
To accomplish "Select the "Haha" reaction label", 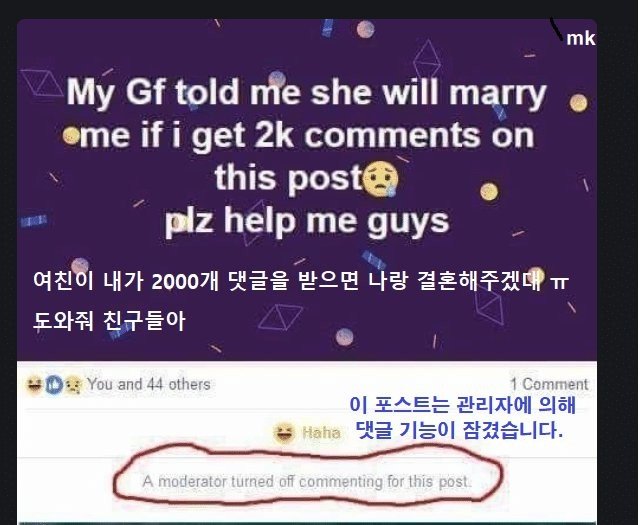I will coord(321,433).
